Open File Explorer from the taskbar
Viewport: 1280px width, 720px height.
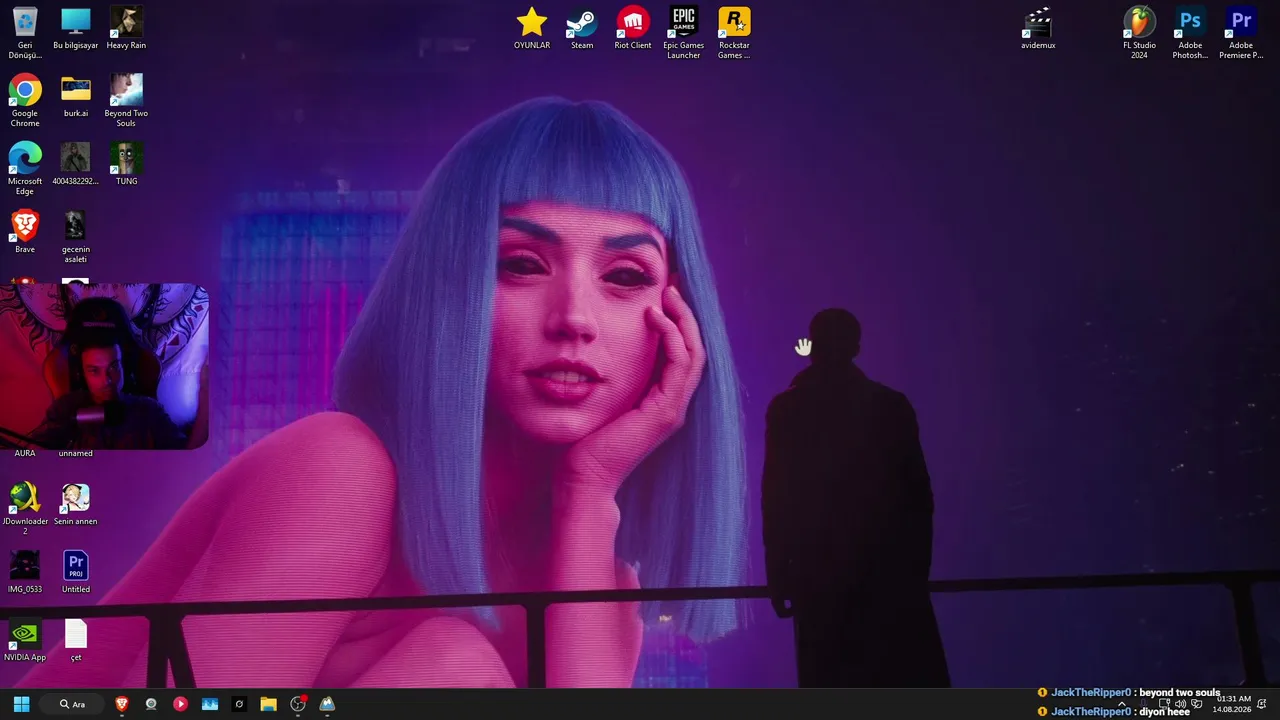268,704
